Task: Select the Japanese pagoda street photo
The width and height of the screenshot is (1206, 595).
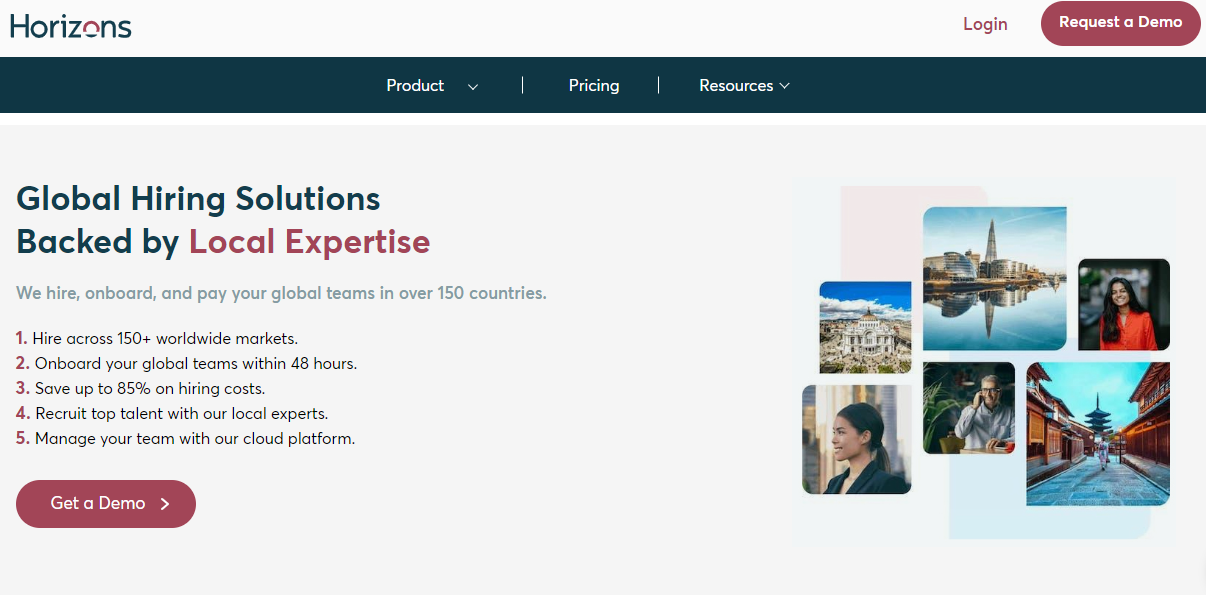Action: pos(1098,434)
